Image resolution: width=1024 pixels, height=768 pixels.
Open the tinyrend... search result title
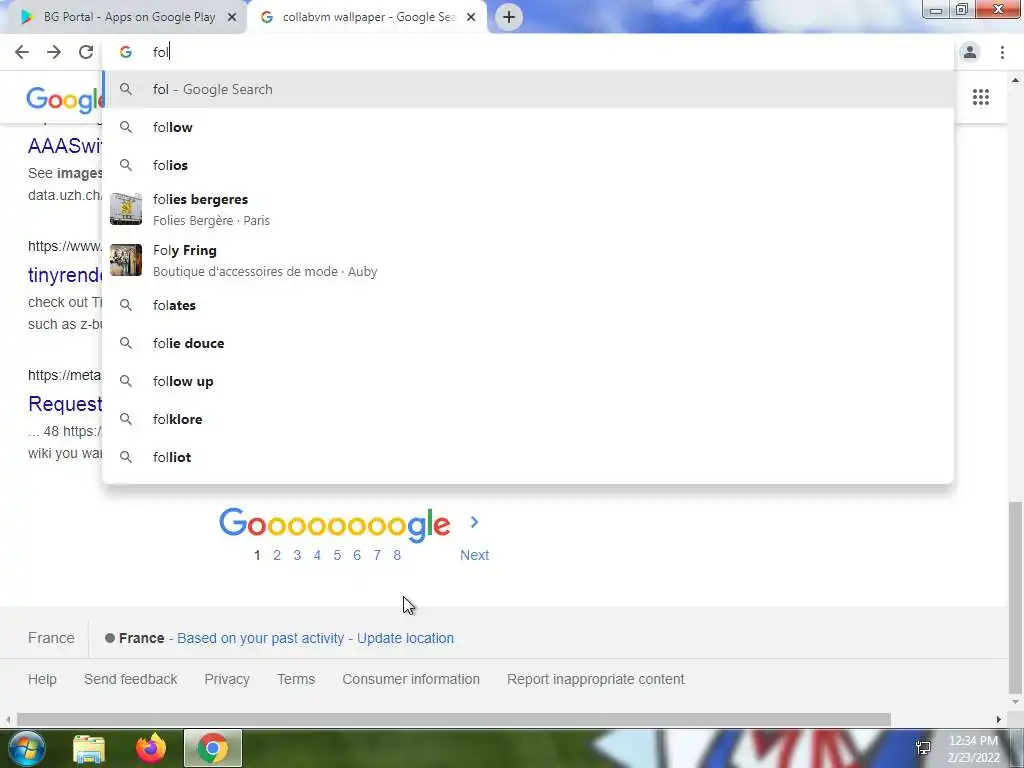65,274
